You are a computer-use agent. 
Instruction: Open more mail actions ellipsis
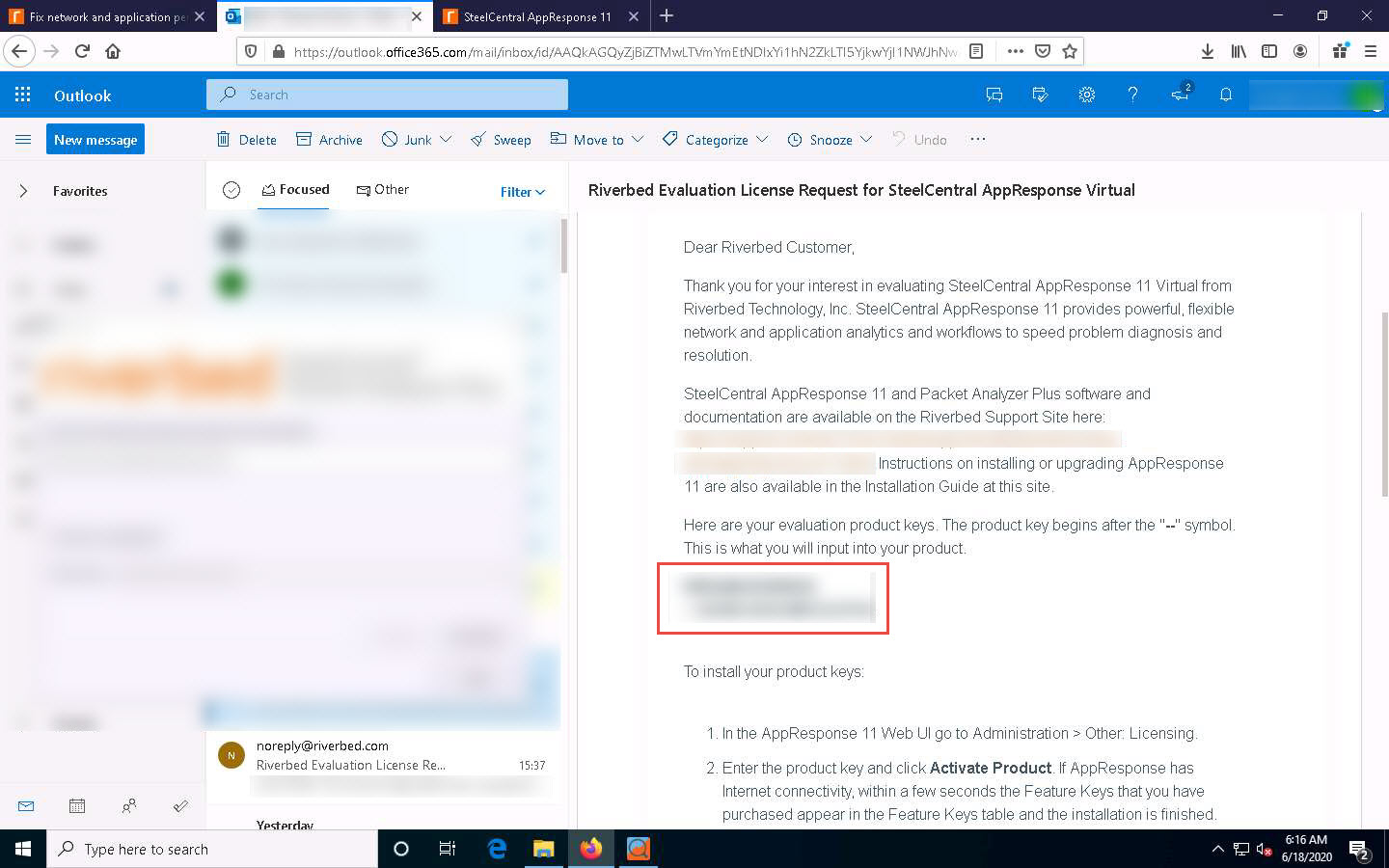978,139
